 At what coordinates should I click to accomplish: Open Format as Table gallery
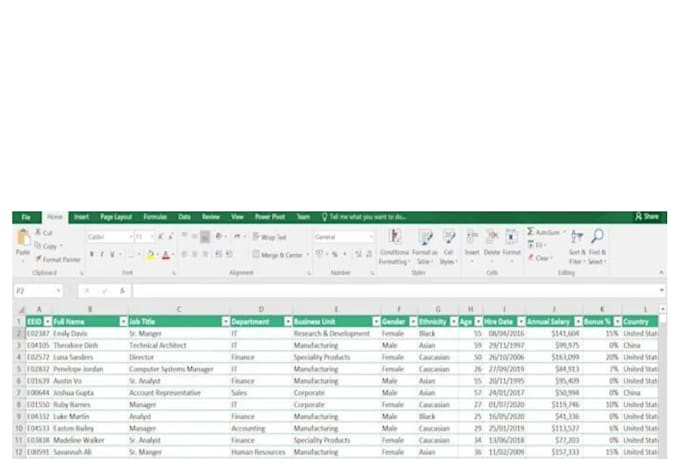425,246
